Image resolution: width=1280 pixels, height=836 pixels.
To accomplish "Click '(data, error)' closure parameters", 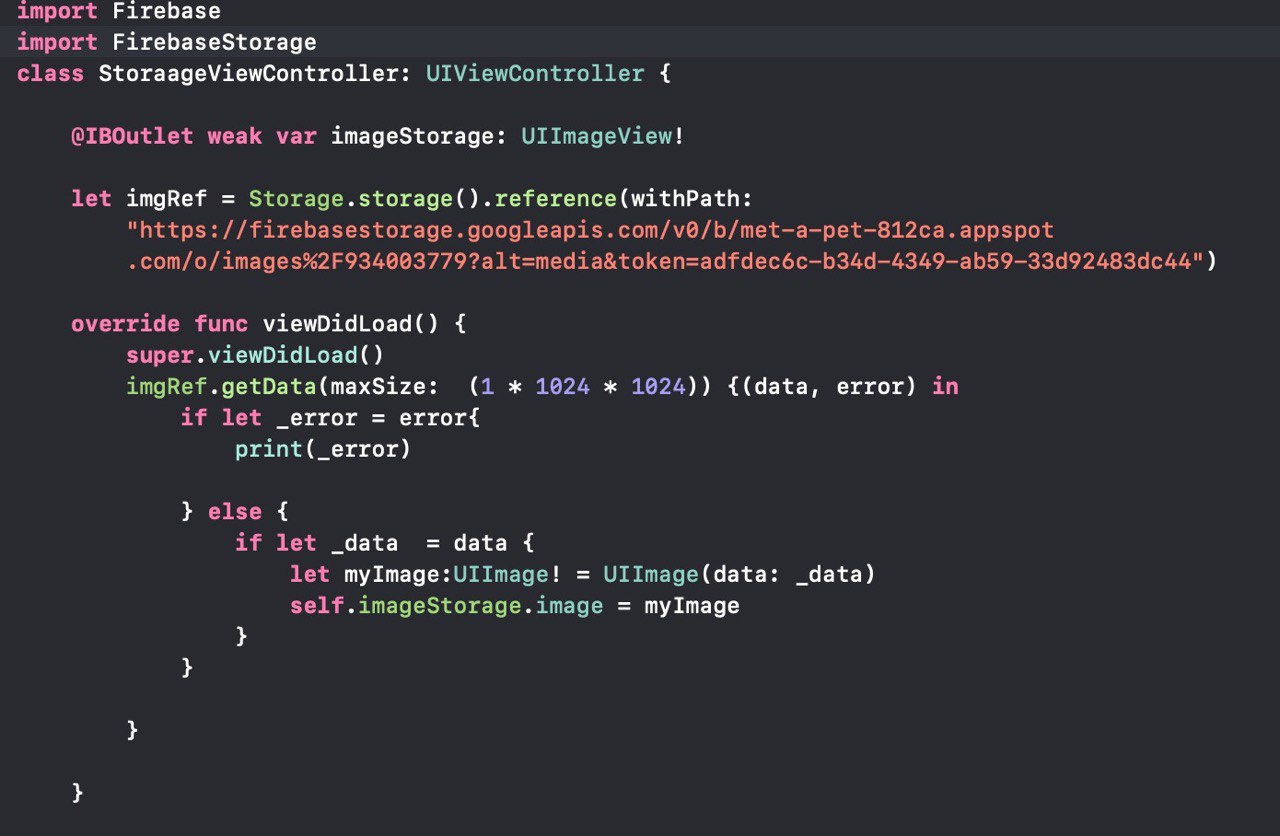I will (829, 386).
